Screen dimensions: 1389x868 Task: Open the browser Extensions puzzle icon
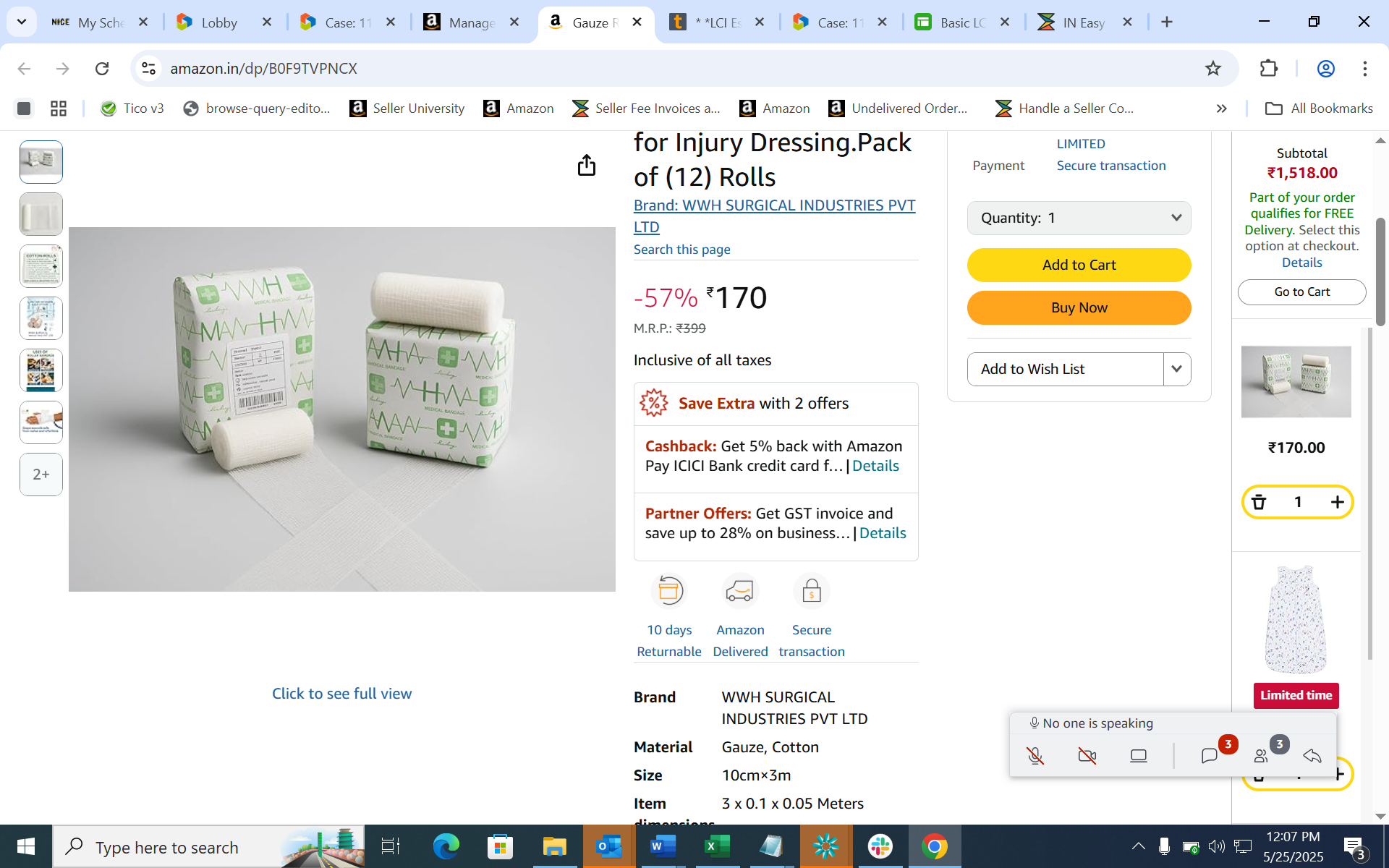(x=1269, y=69)
